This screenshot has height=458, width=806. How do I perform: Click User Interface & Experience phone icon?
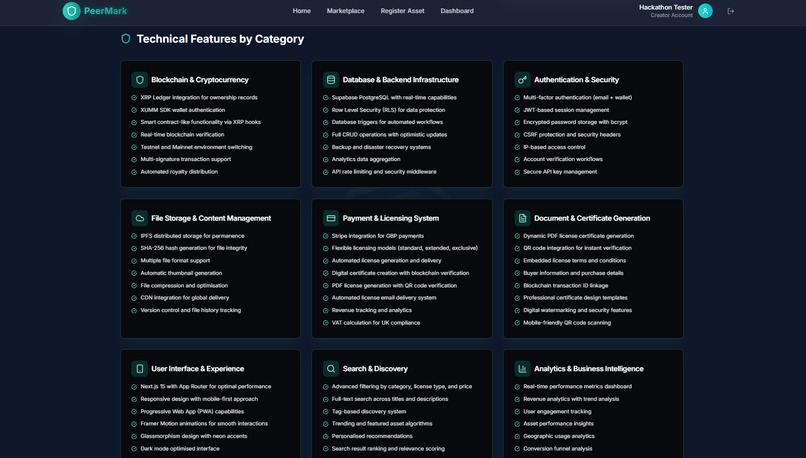[x=139, y=369]
